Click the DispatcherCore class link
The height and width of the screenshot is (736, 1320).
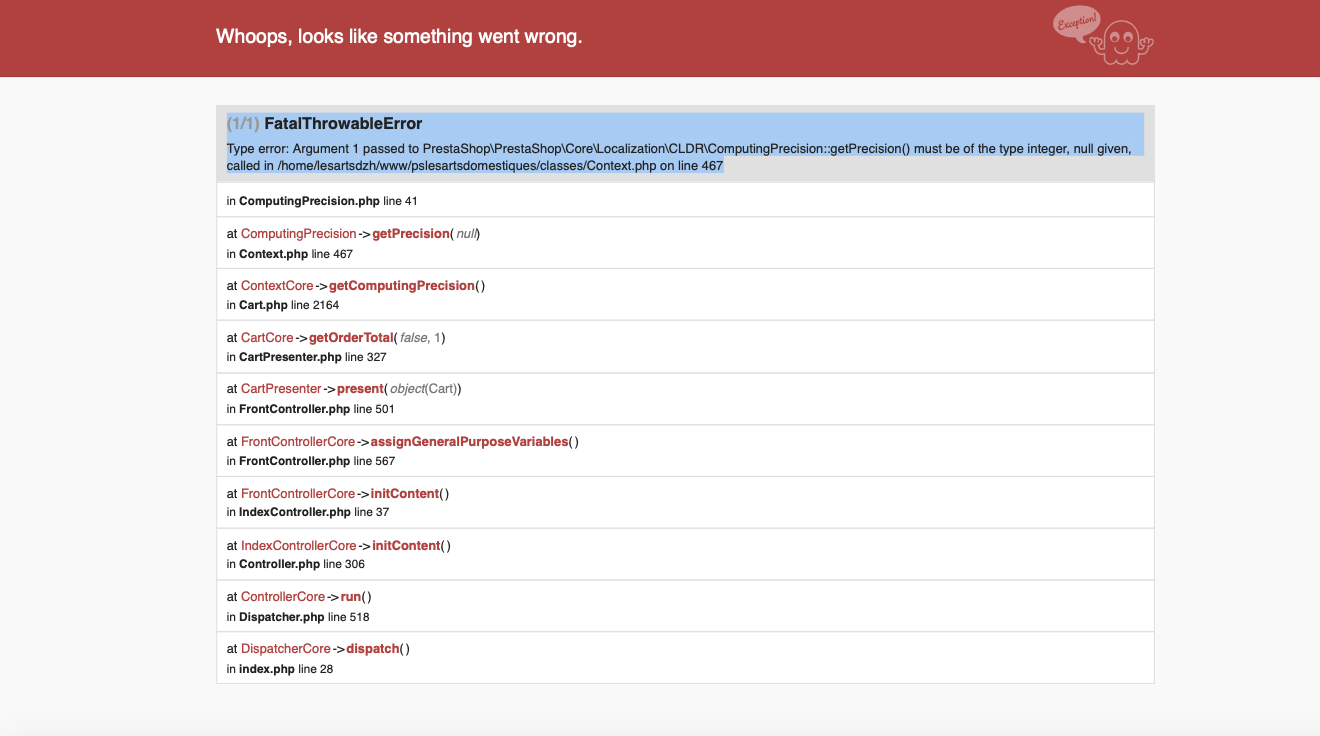pyautogui.click(x=286, y=649)
